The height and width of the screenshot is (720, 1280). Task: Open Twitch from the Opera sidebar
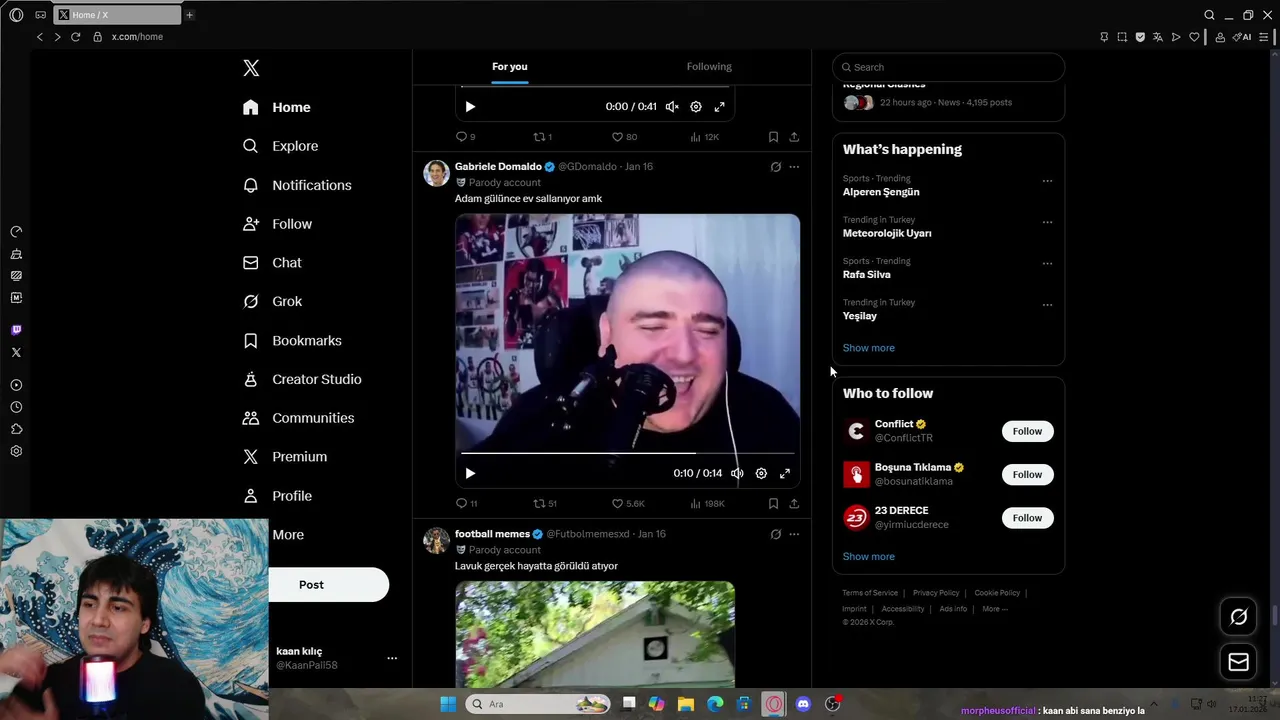(x=16, y=330)
